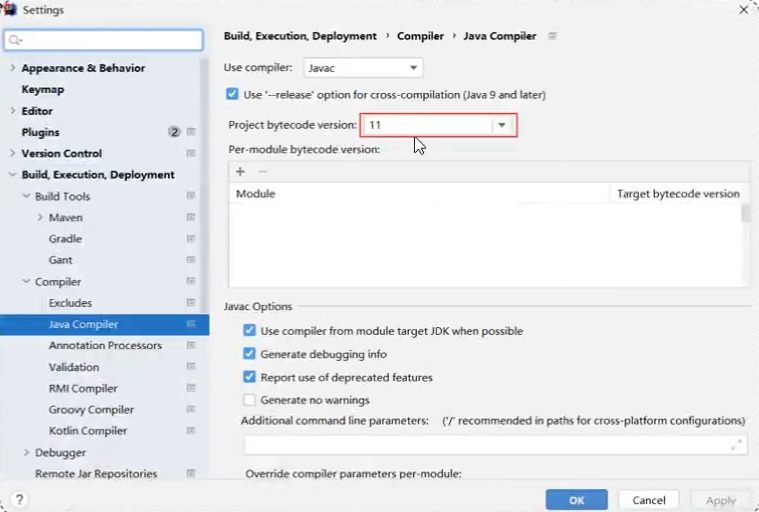Add a per-module bytecode version with plus icon

pos(240,171)
